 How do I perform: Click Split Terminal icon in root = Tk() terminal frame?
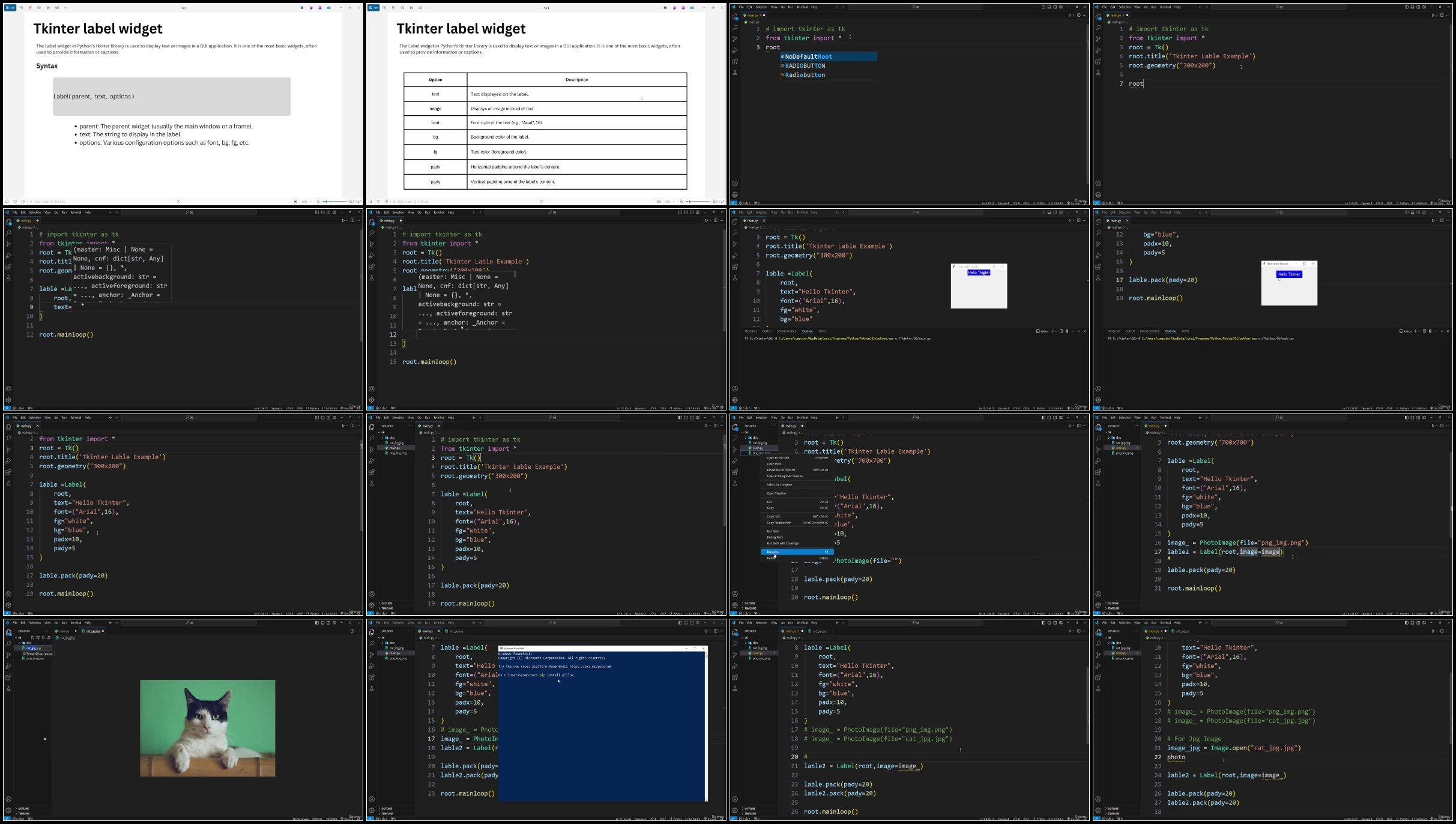click(1061, 331)
